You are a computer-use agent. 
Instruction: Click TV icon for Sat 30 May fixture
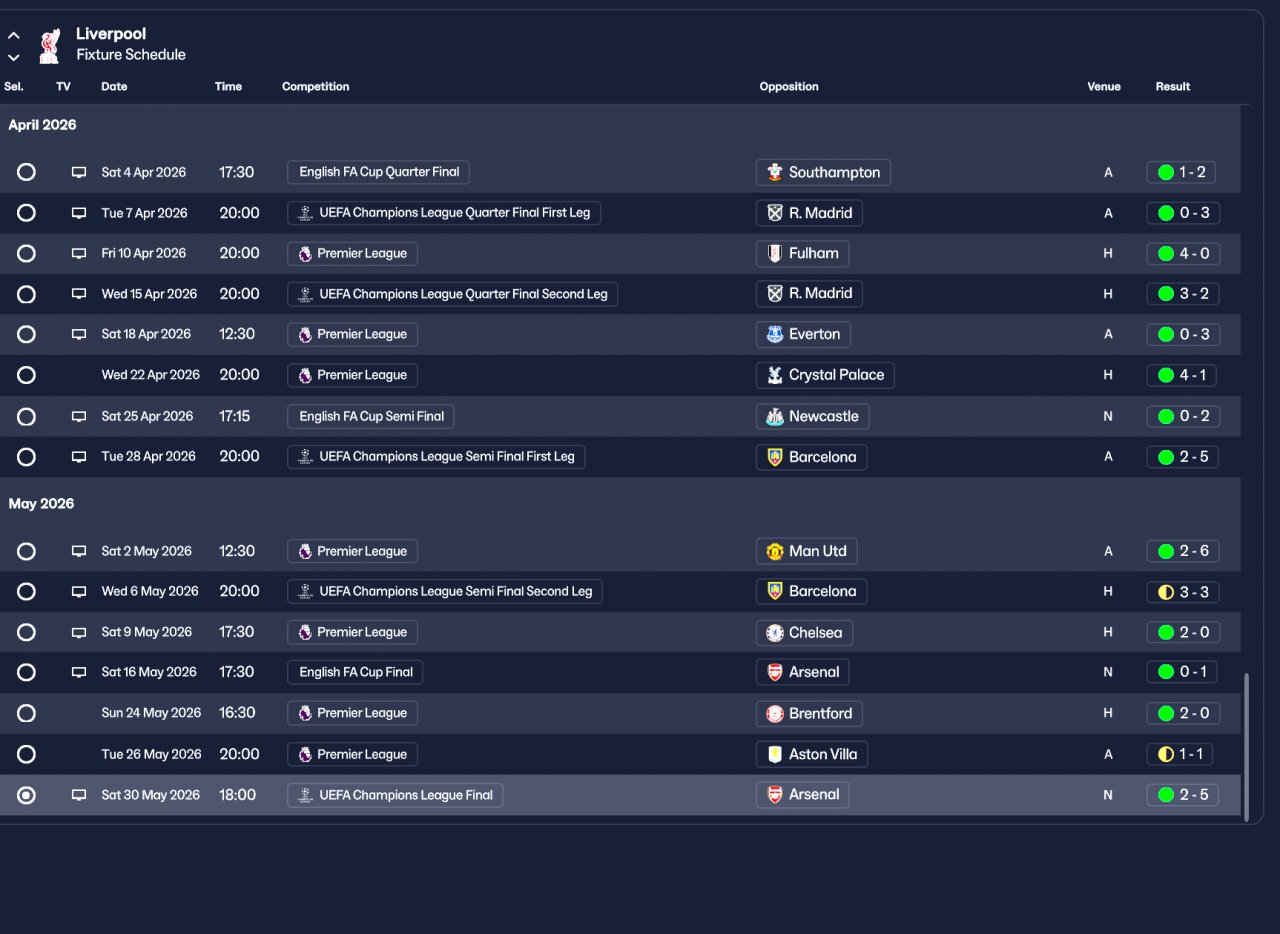[79, 796]
